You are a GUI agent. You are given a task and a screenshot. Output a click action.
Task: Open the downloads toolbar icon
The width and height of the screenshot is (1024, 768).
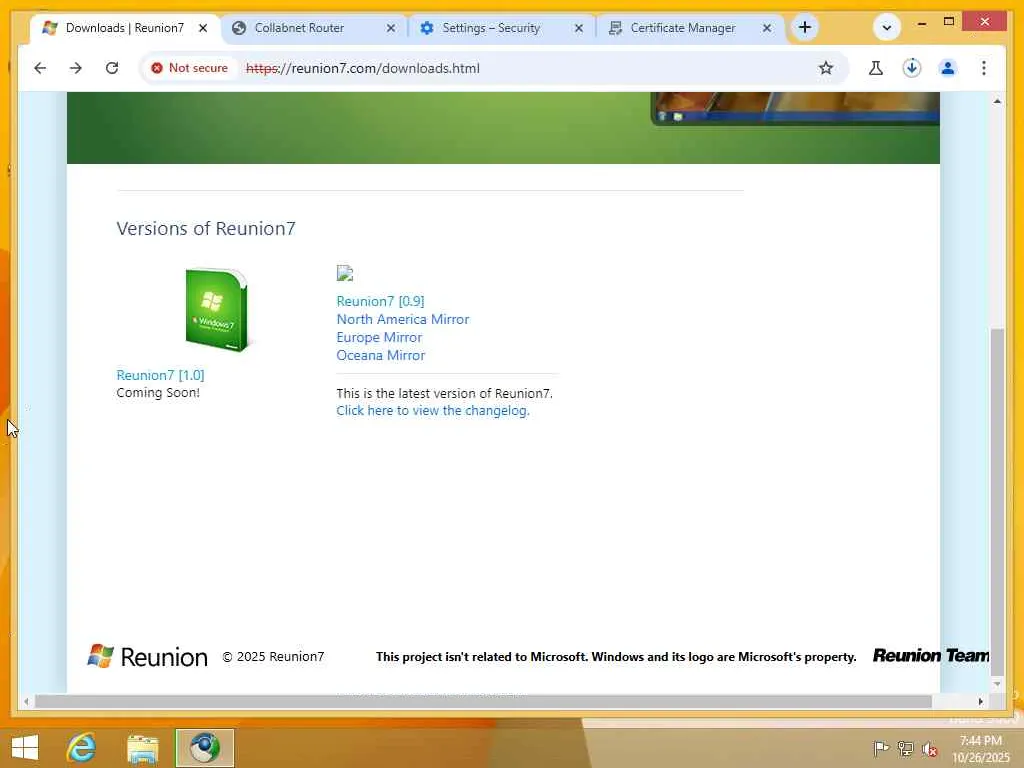click(x=912, y=68)
